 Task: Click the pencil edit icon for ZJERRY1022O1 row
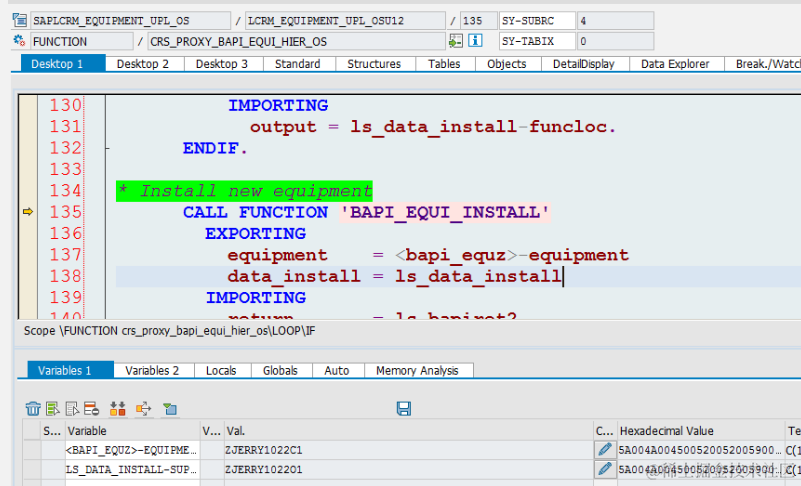coord(604,469)
